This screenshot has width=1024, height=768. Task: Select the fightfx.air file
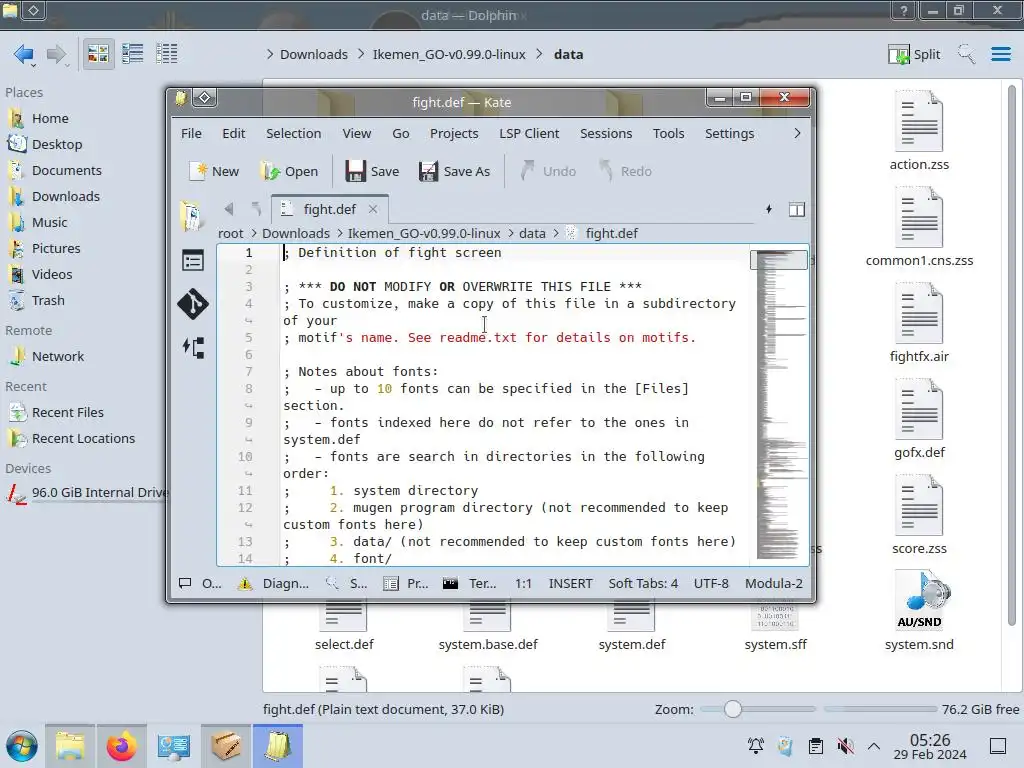[919, 323]
